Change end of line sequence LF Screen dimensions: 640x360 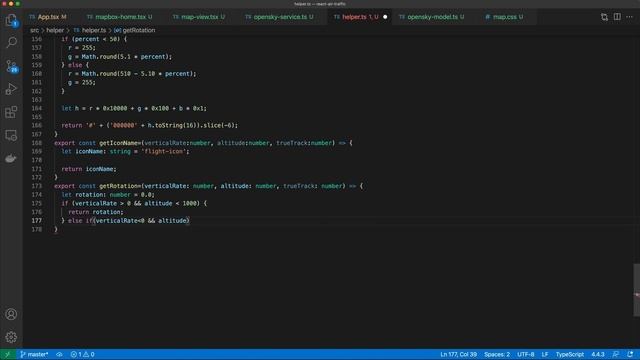click(545, 354)
